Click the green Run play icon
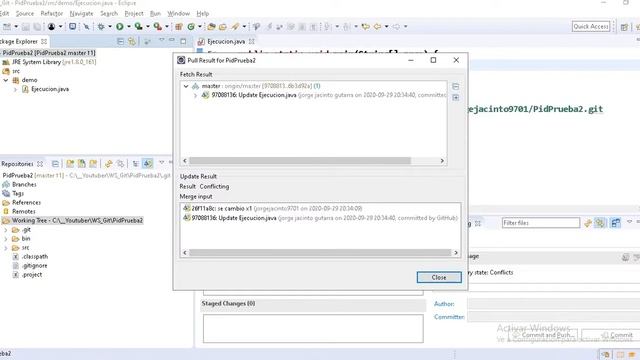This screenshot has height=360, width=640. point(120,27)
